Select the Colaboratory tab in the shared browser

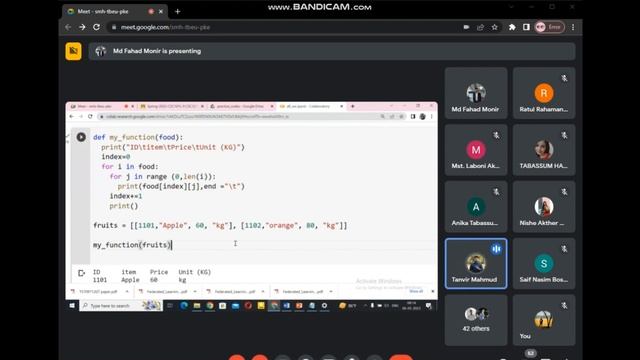pos(311,107)
